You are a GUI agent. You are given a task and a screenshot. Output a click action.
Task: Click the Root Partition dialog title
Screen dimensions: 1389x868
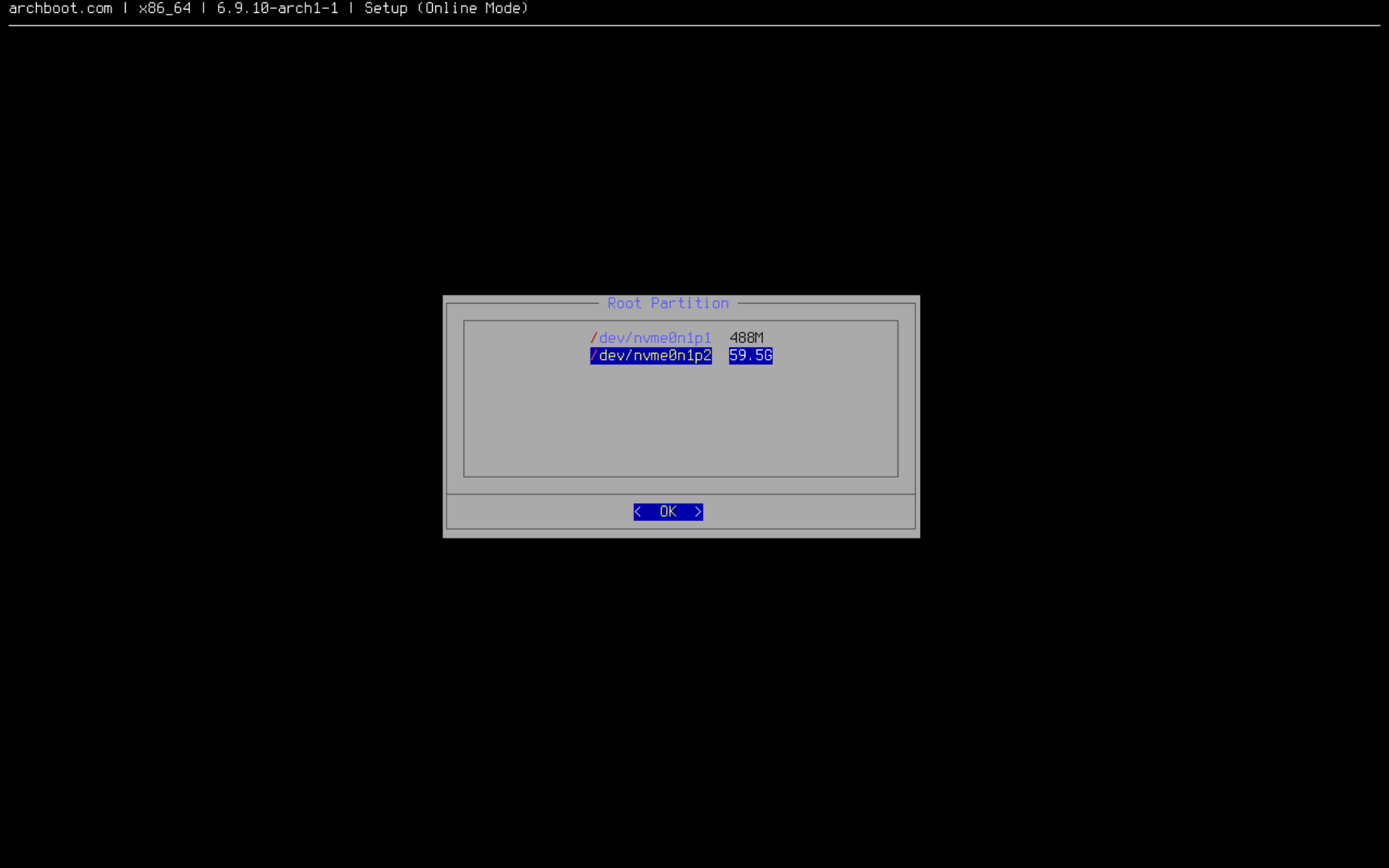(x=668, y=303)
